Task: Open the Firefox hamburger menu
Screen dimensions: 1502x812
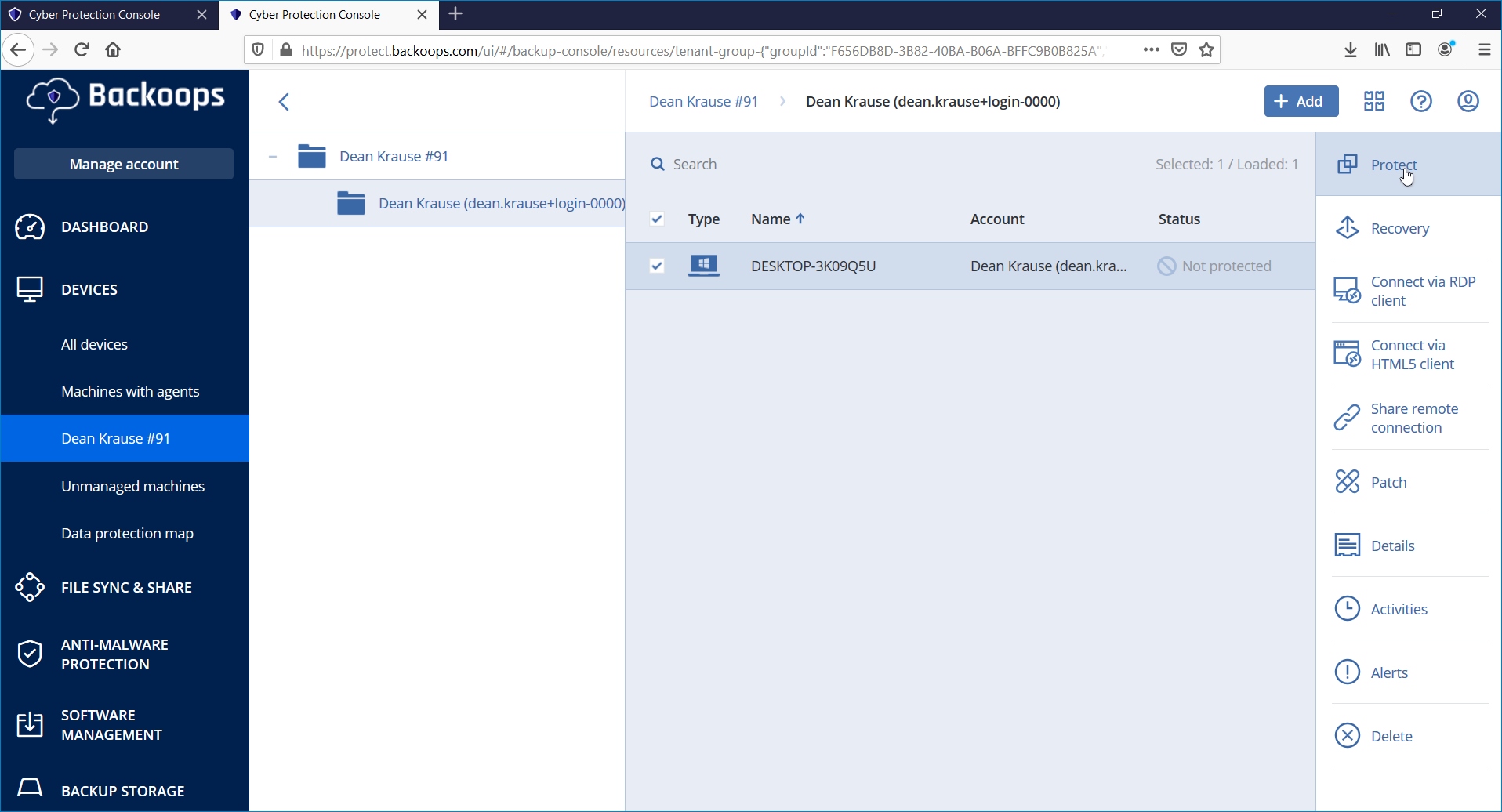Action: click(x=1484, y=49)
